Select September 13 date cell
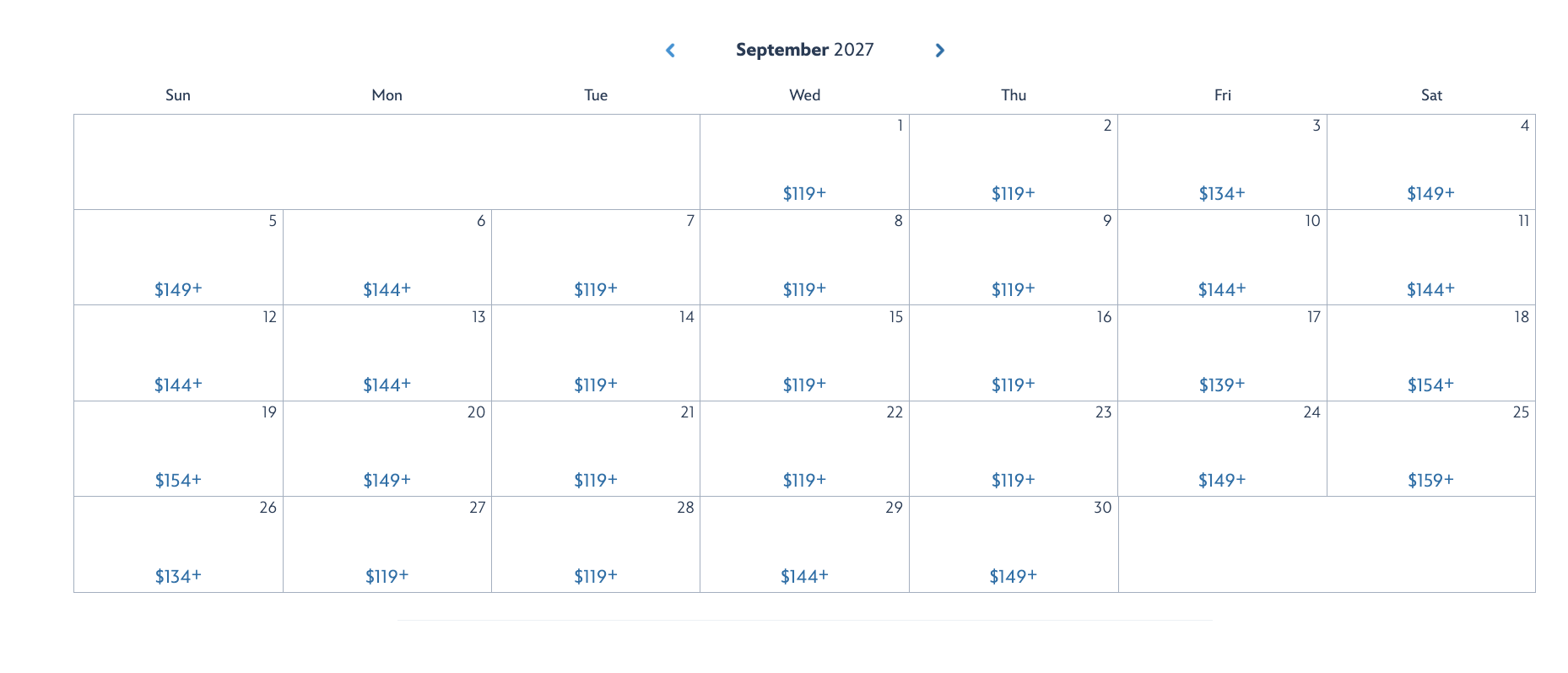1568x673 pixels. point(387,353)
